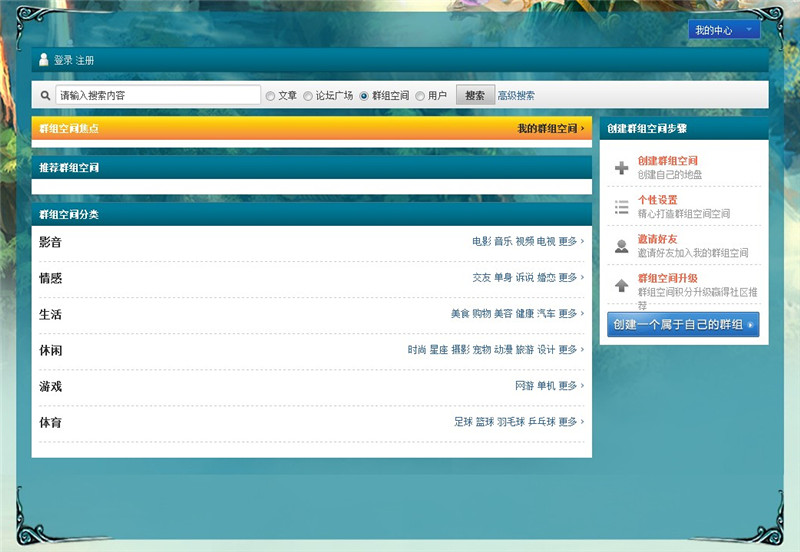
Task: Click the magnifier icon in search bar
Action: (x=45, y=95)
